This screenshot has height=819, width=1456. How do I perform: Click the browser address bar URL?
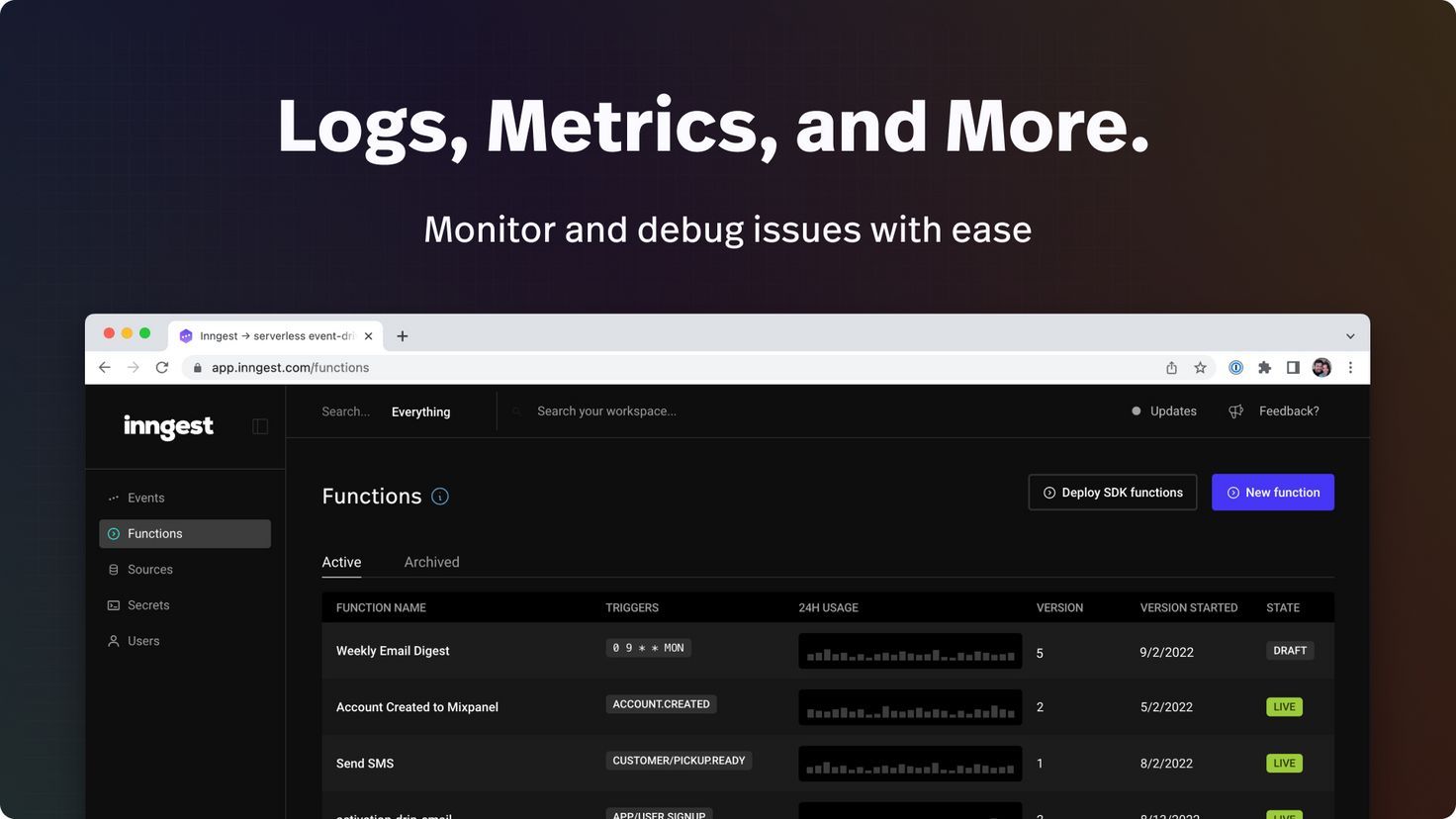(290, 367)
